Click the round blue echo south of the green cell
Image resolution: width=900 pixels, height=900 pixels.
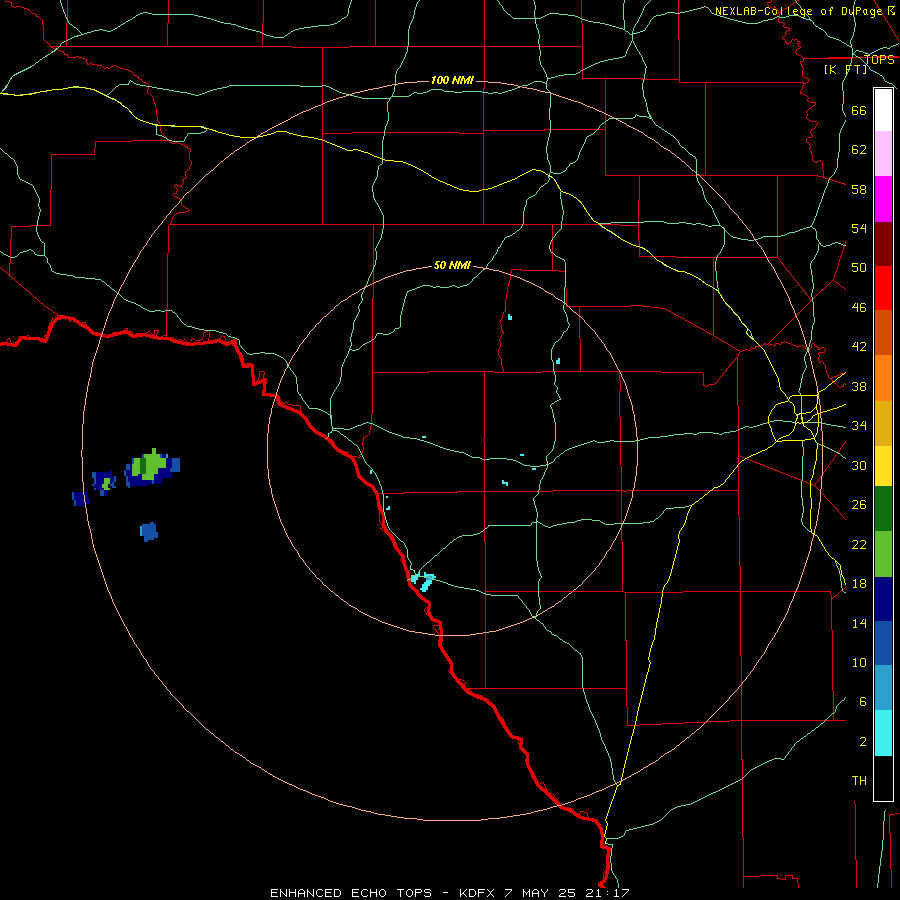tap(149, 532)
